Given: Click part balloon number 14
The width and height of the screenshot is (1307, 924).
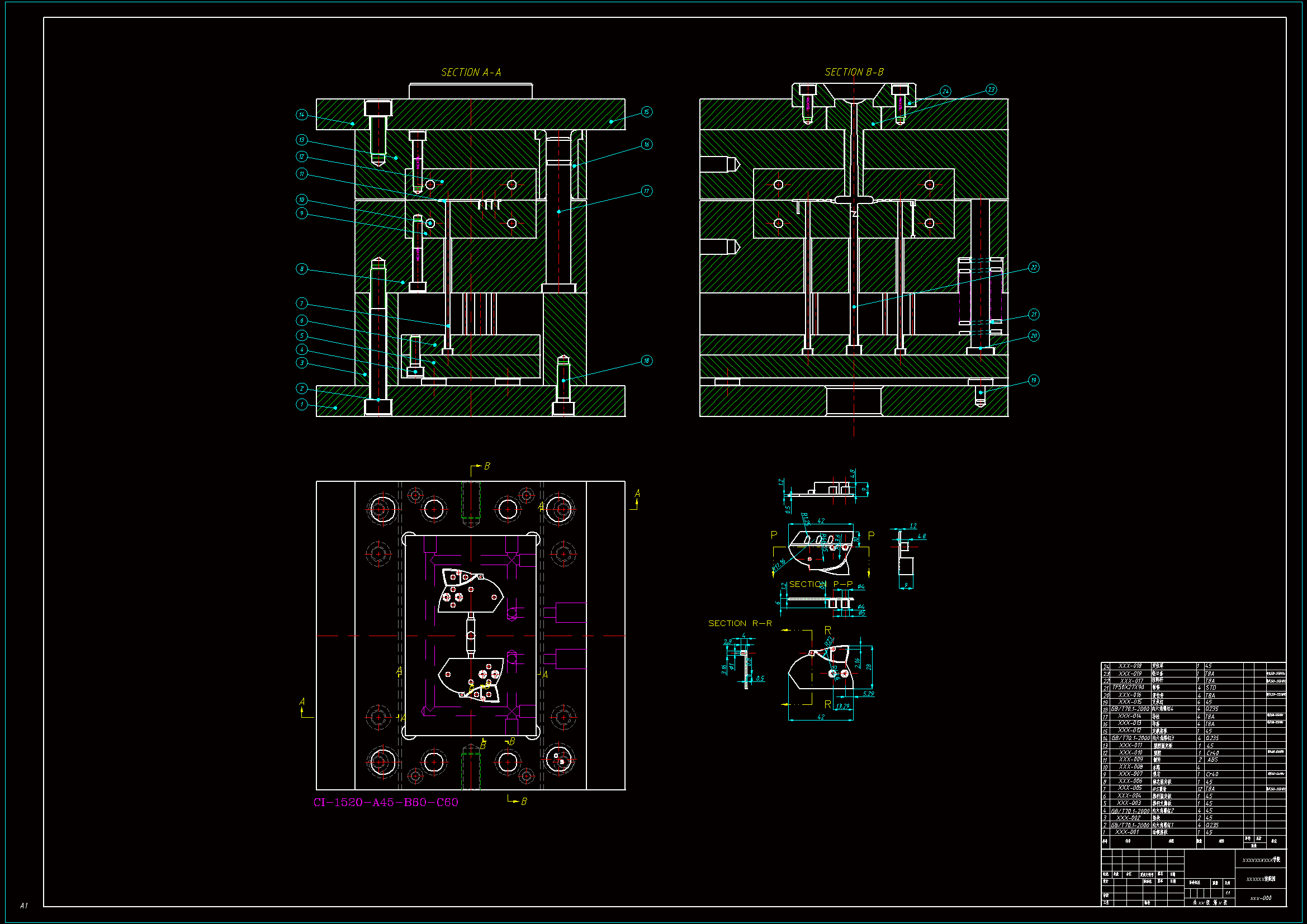Looking at the screenshot, I should [302, 115].
